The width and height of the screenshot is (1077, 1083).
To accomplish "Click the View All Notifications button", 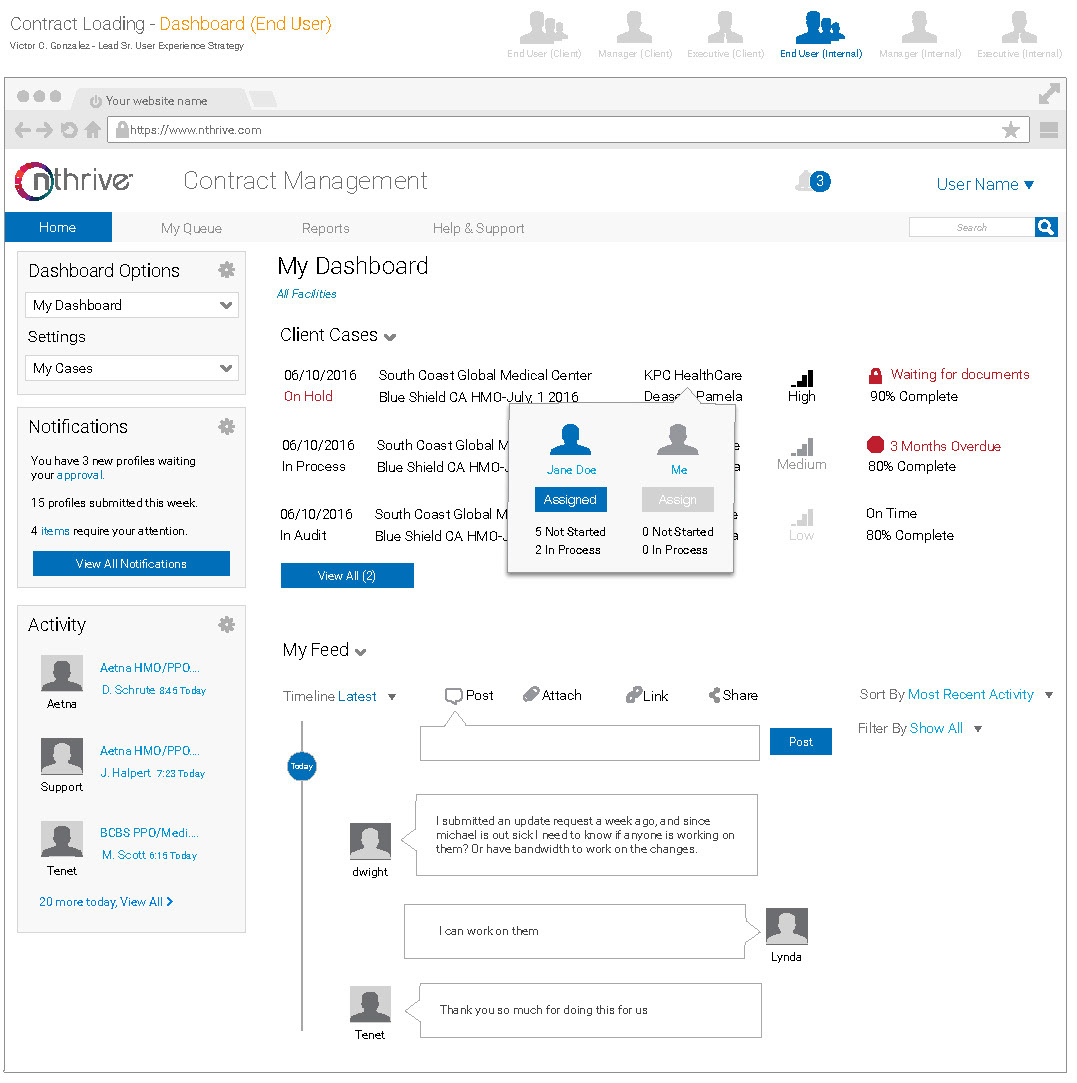I will click(131, 564).
